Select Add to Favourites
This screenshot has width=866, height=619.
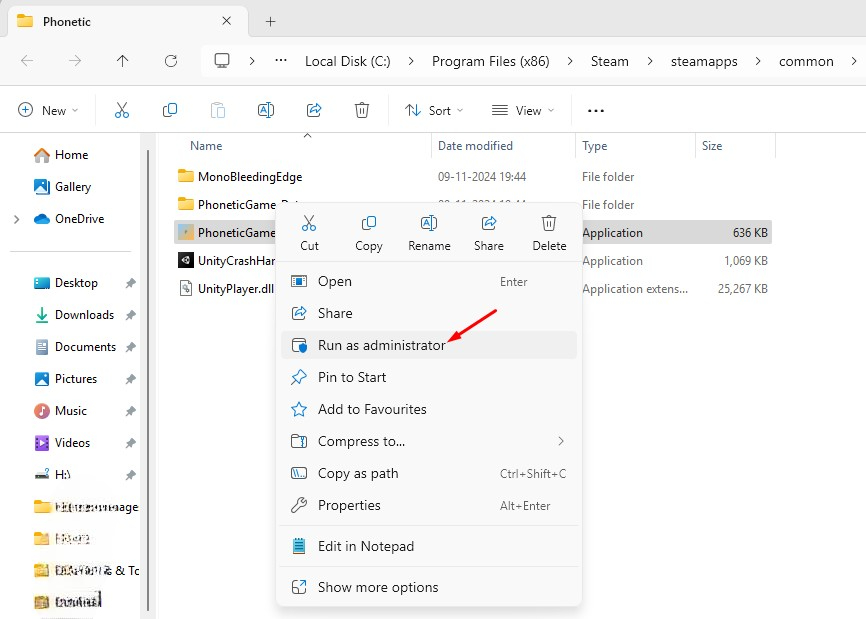[x=429, y=410]
